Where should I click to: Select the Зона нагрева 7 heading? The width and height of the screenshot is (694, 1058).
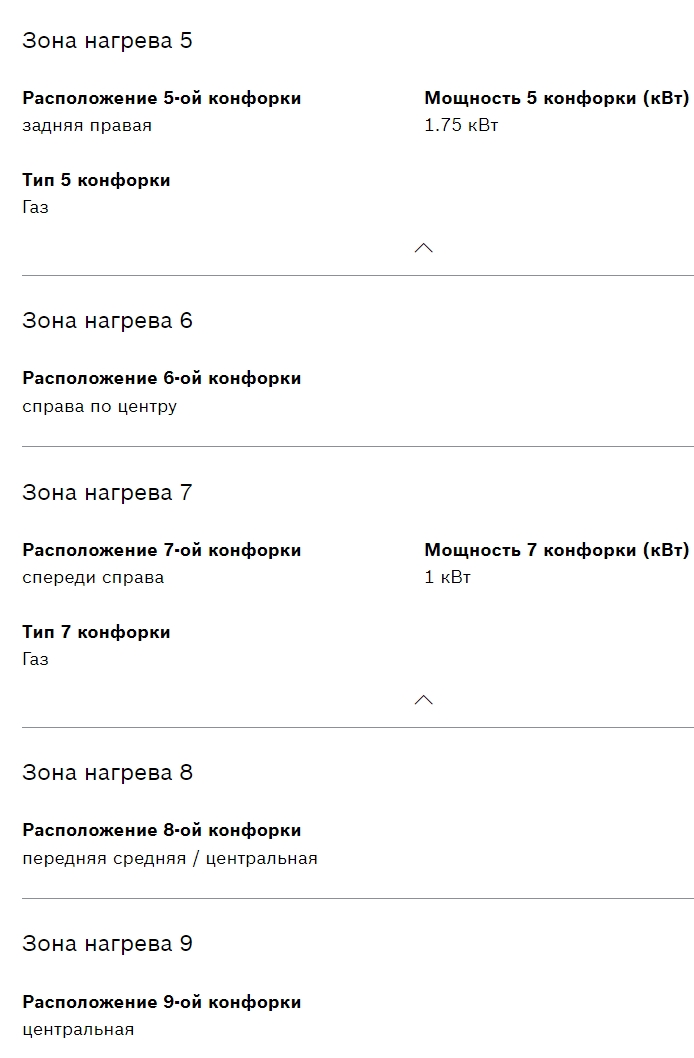tap(107, 493)
